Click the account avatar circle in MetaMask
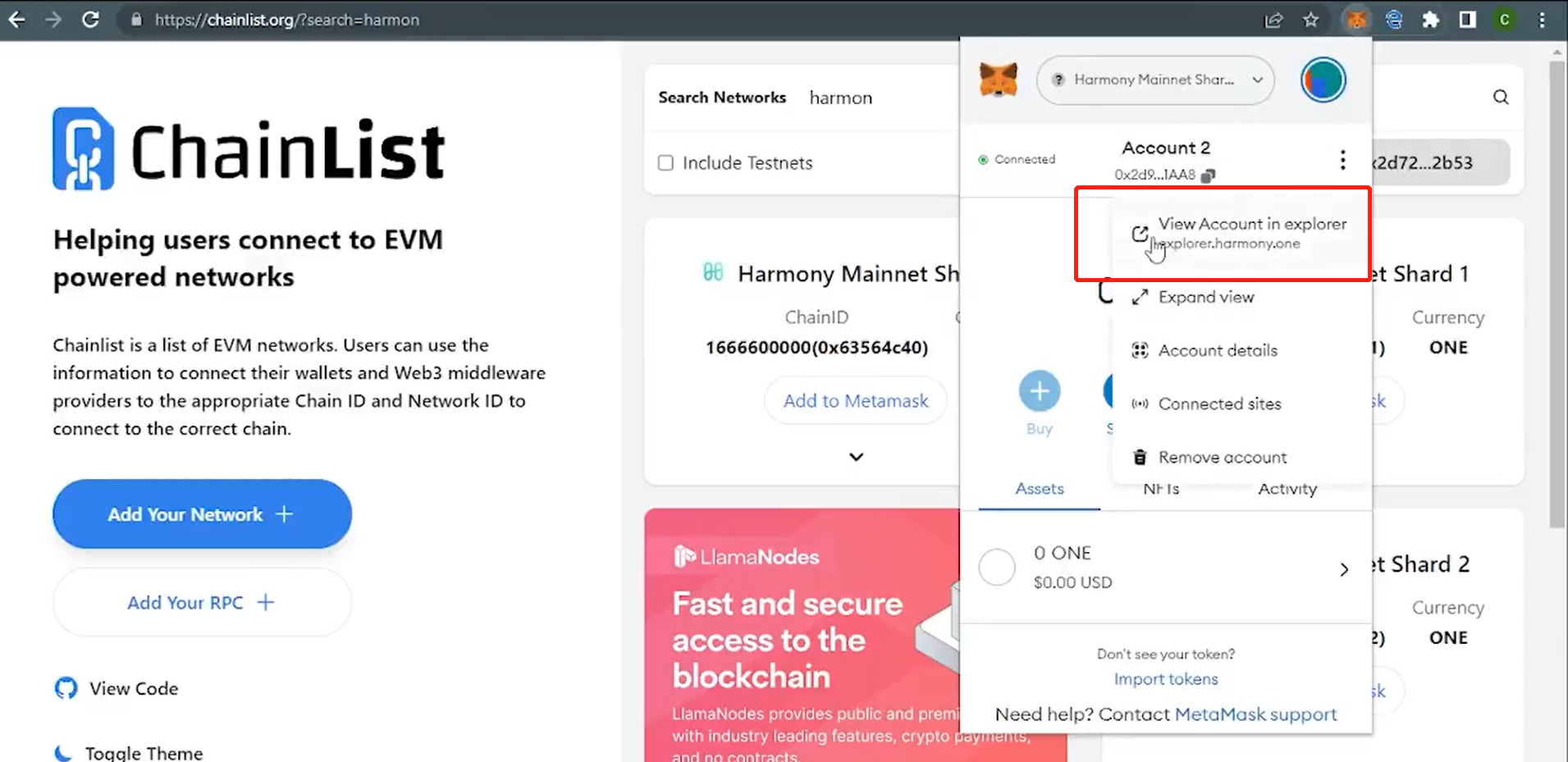This screenshot has height=762, width=1568. [x=1323, y=80]
